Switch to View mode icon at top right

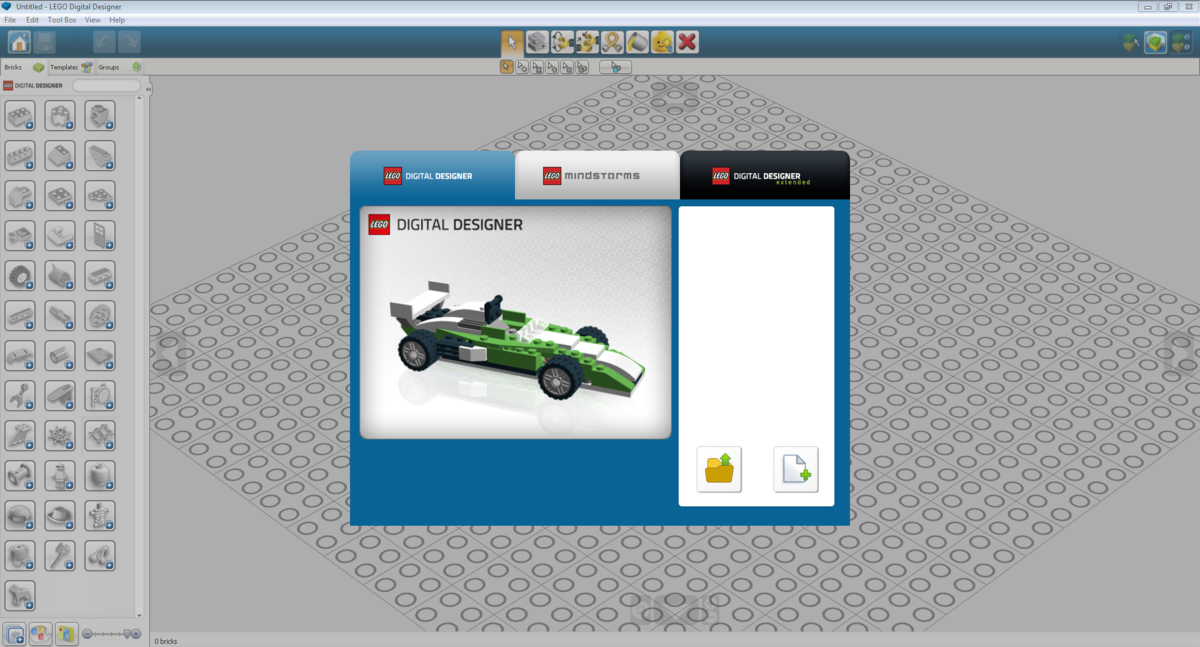click(x=1156, y=42)
